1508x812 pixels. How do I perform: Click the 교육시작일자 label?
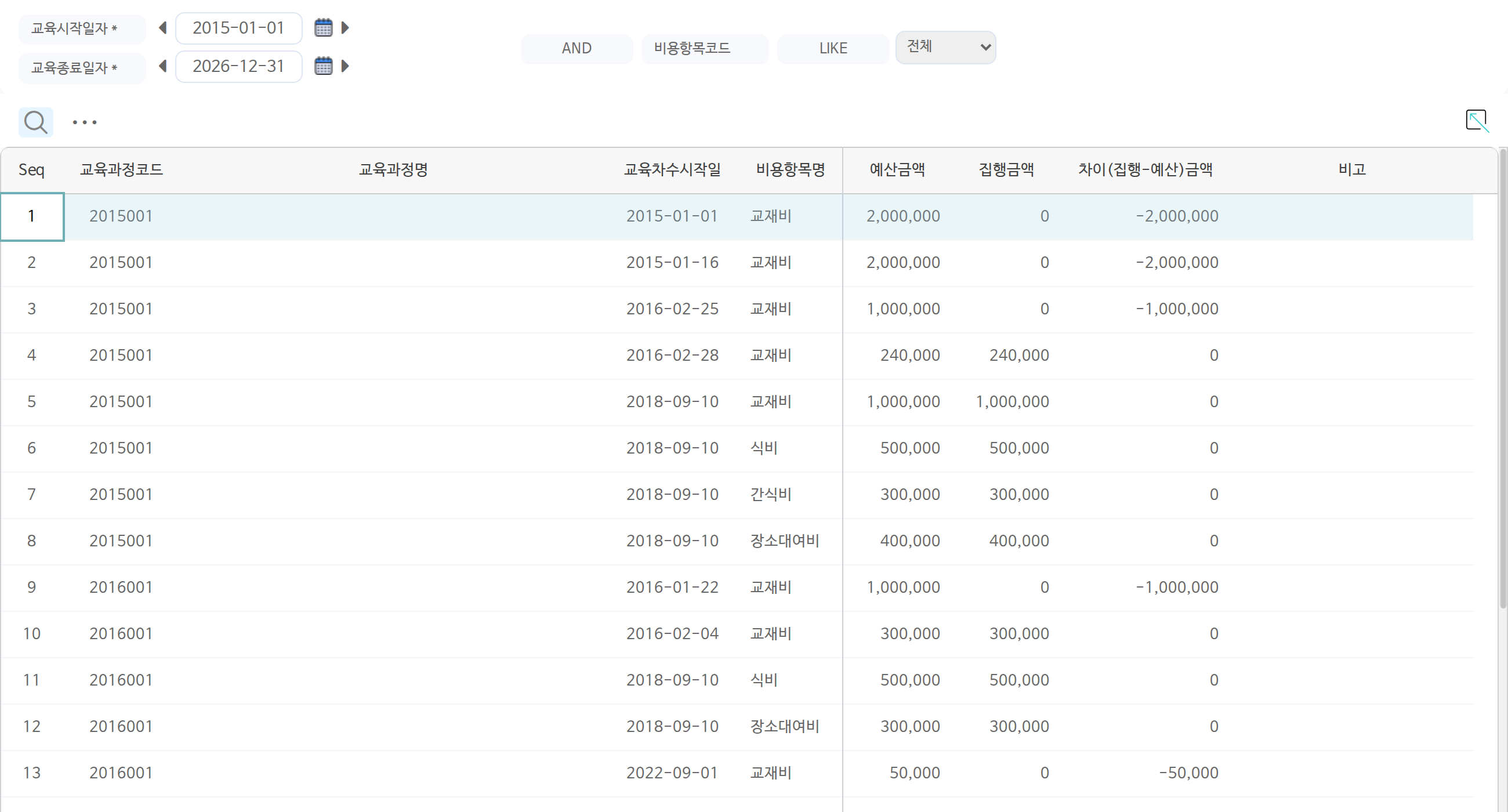82,28
